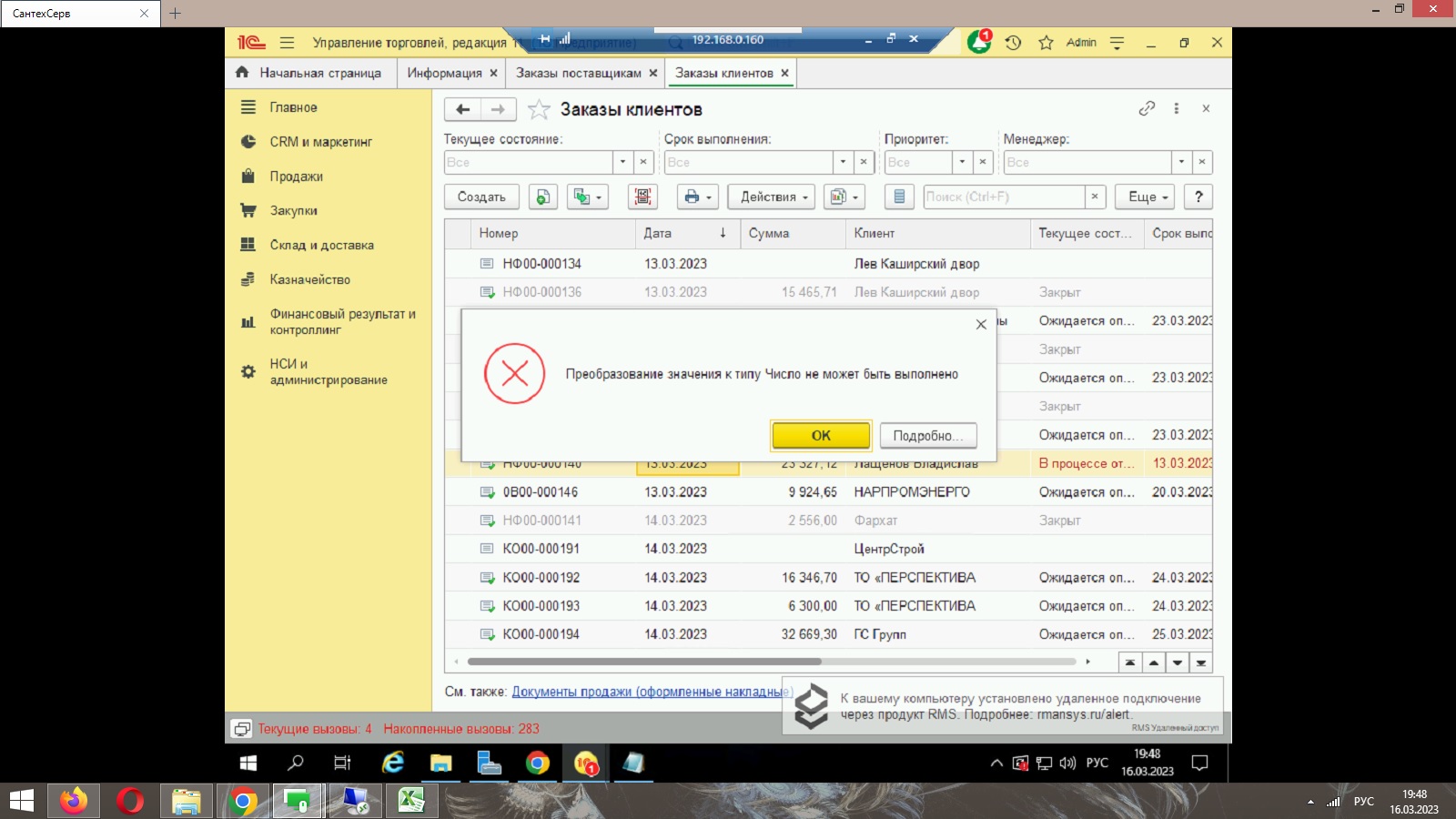Click the barcode scan toolbar icon

click(642, 197)
